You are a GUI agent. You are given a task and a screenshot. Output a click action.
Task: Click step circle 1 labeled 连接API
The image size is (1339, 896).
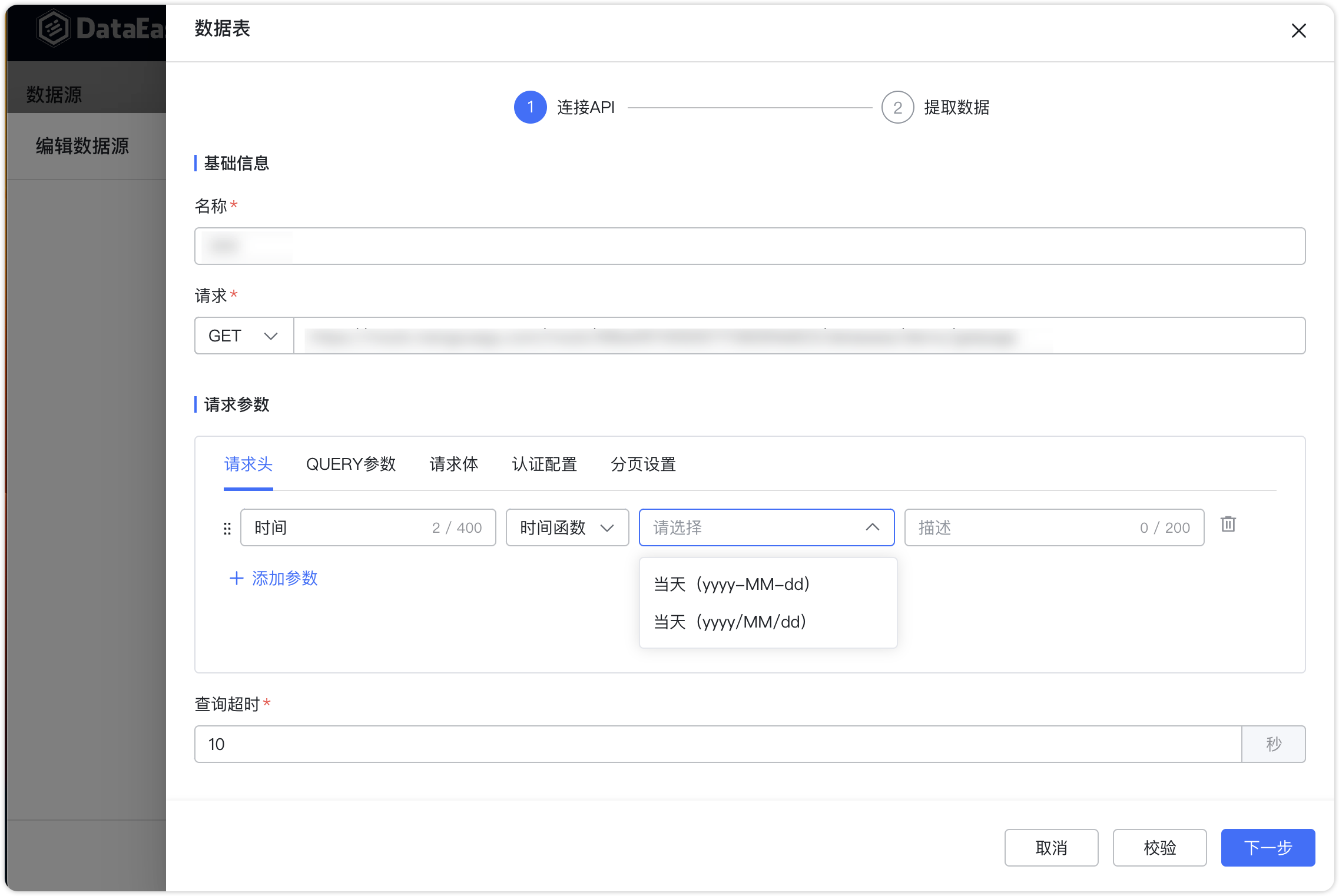(530, 107)
